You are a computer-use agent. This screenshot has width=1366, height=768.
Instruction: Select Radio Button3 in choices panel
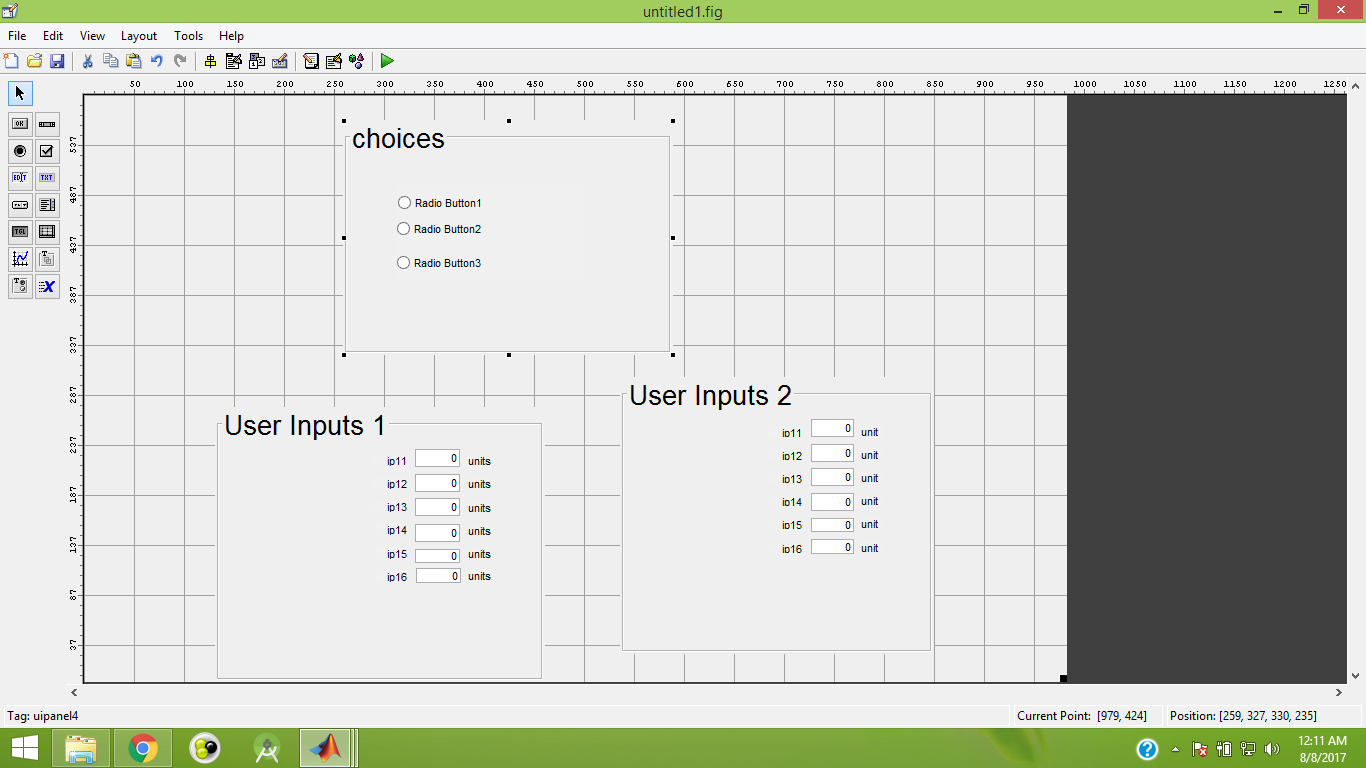pyautogui.click(x=404, y=263)
